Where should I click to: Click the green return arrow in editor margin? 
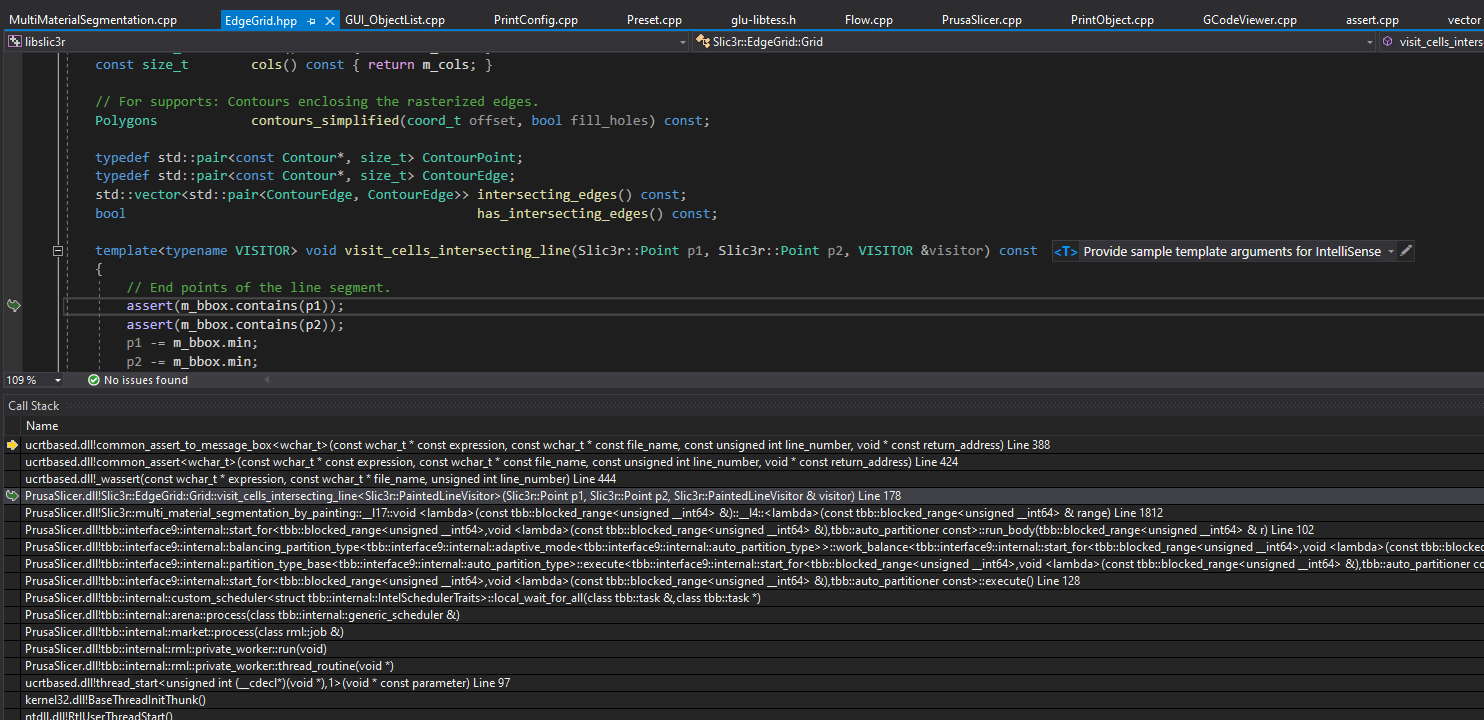click(x=13, y=306)
